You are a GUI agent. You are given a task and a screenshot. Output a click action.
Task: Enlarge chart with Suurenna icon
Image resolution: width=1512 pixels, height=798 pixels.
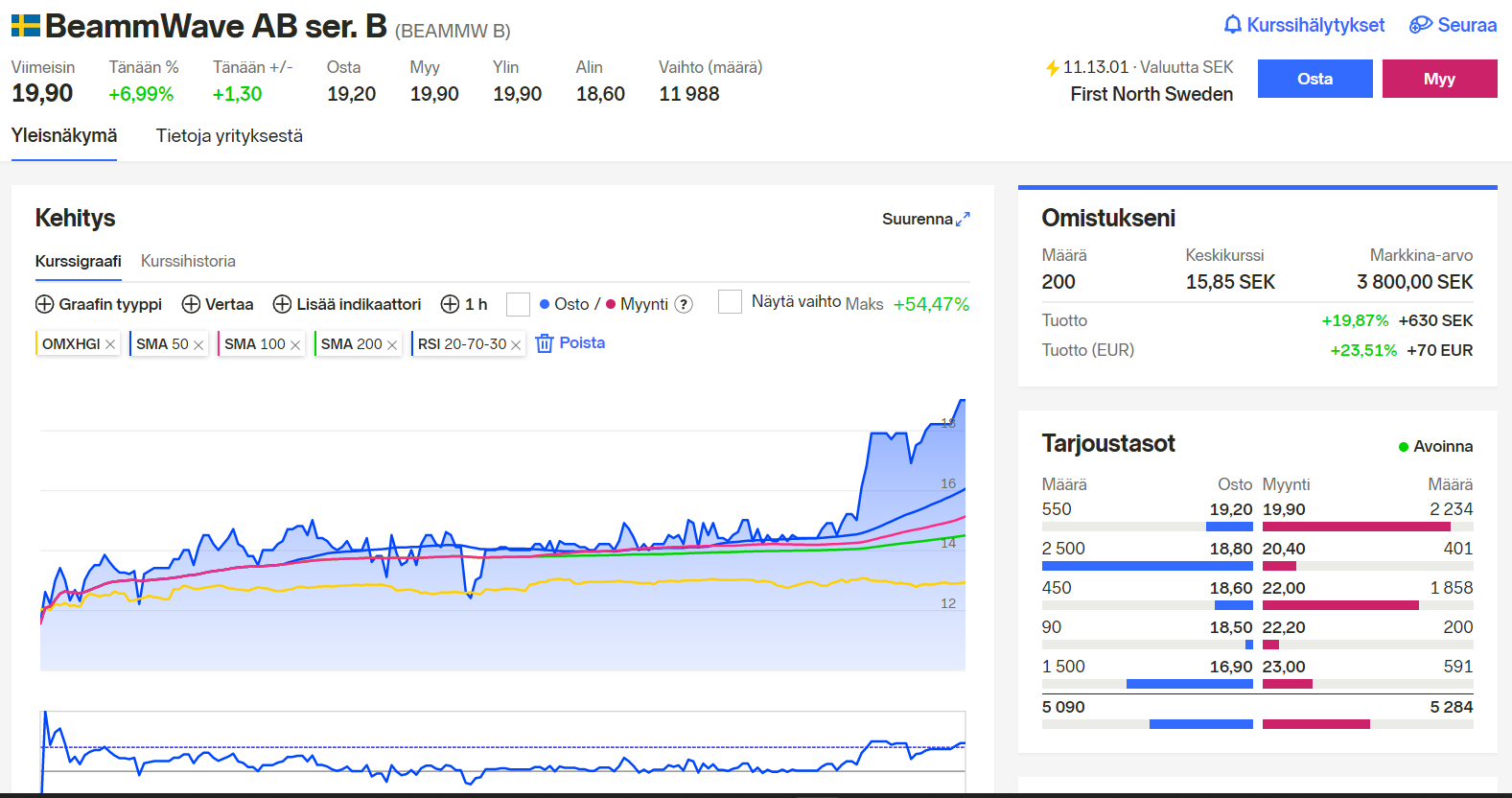(963, 219)
